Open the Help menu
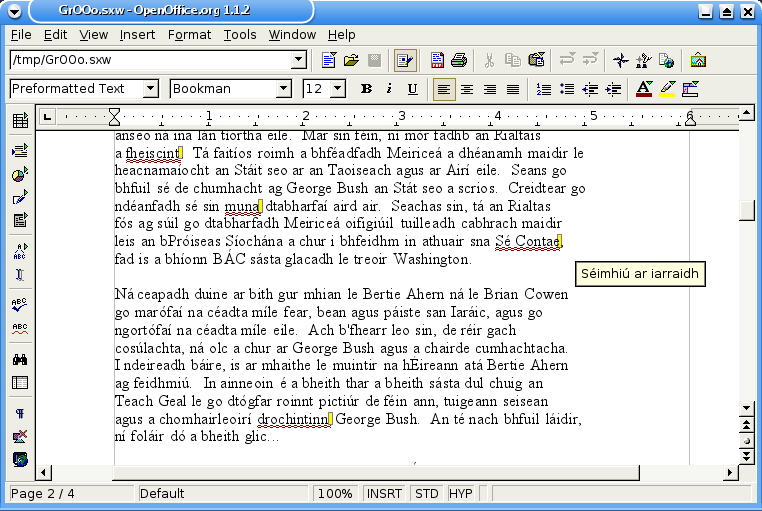762x511 pixels. (x=342, y=35)
